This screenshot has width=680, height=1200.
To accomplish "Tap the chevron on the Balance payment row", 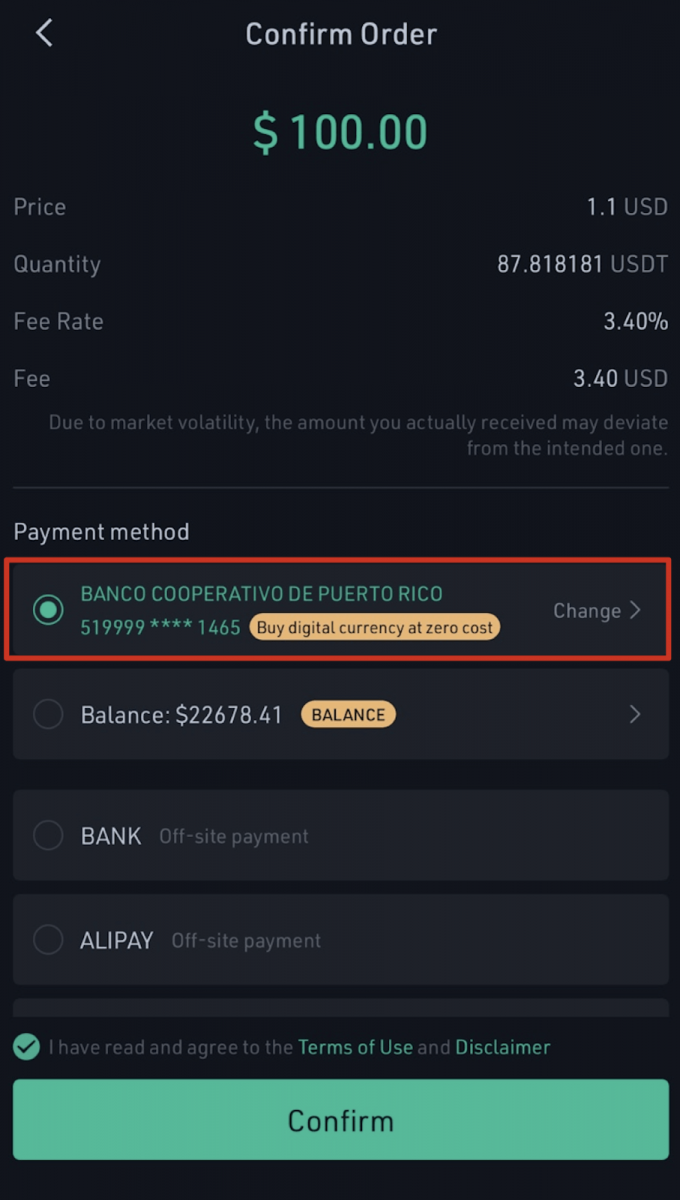I will point(634,714).
